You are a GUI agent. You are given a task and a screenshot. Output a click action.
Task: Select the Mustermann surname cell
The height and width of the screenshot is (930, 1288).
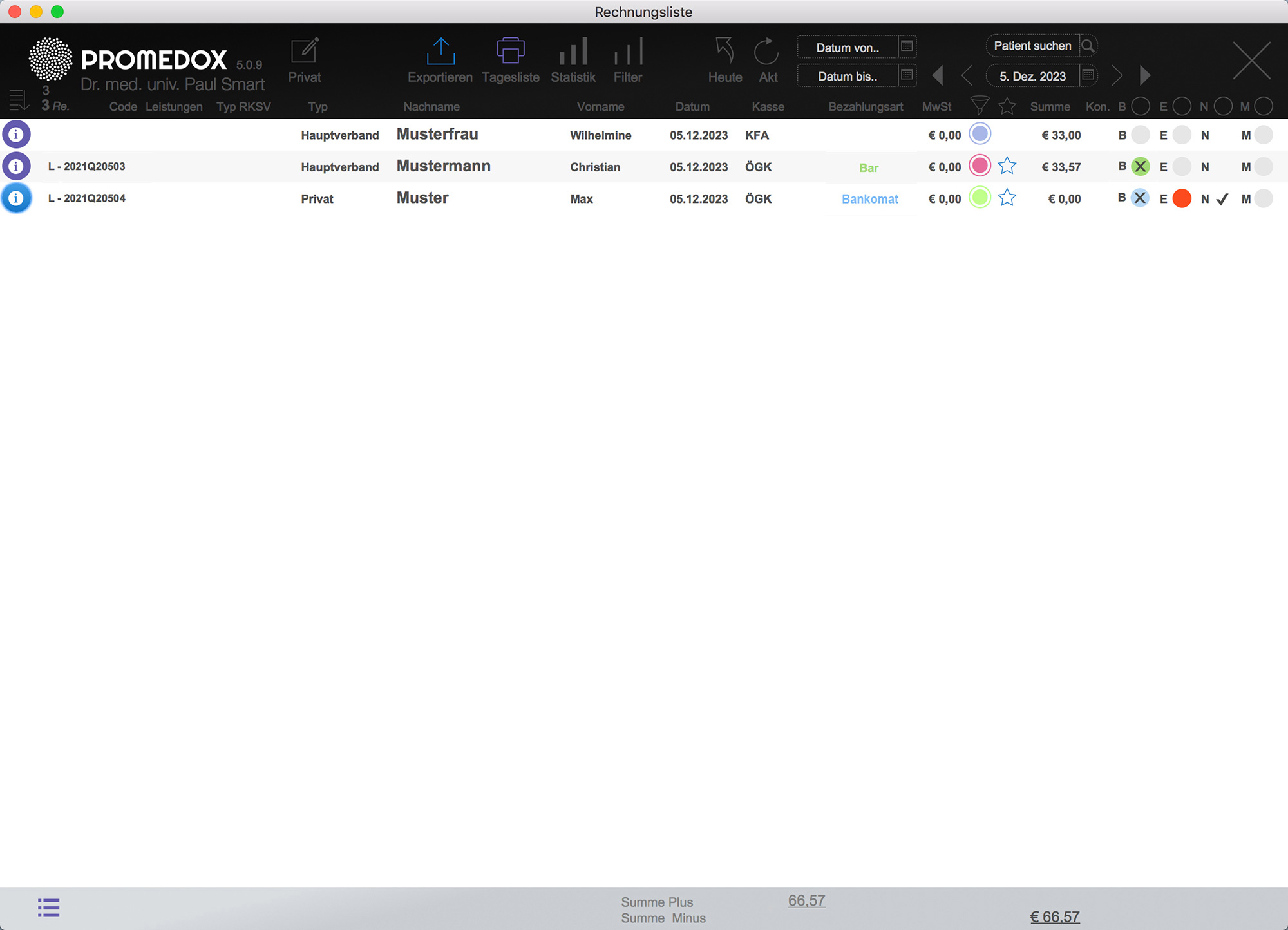tap(443, 166)
